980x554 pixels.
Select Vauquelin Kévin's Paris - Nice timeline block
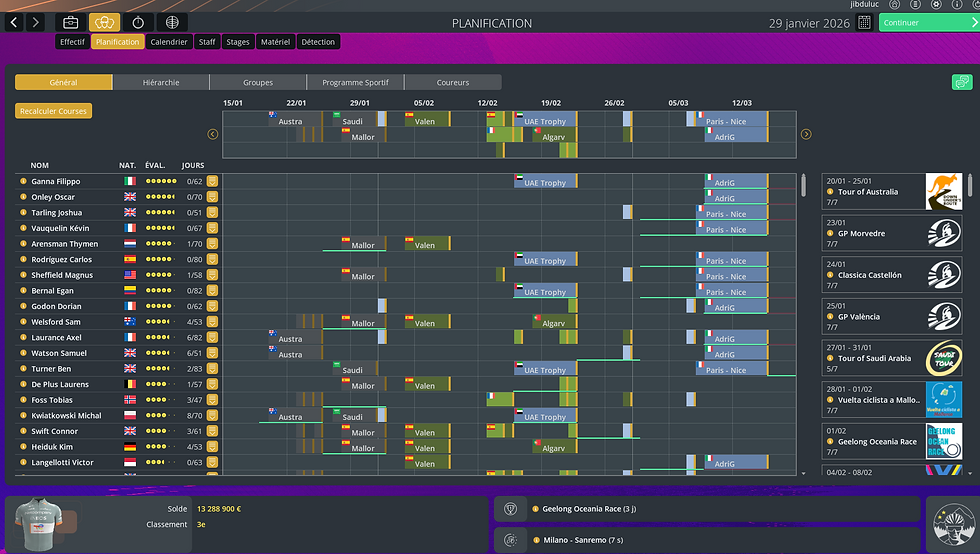(x=731, y=228)
